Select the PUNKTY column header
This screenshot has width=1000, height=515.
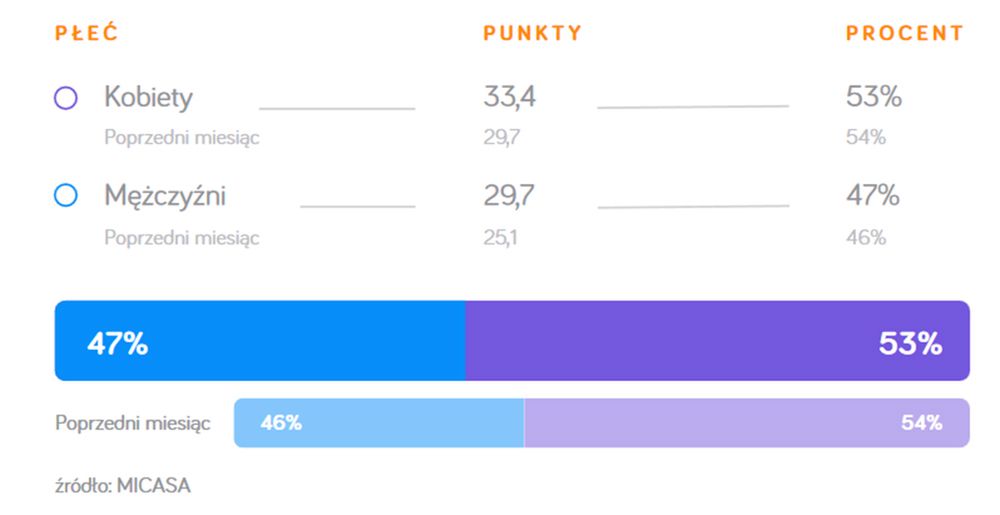(x=532, y=33)
